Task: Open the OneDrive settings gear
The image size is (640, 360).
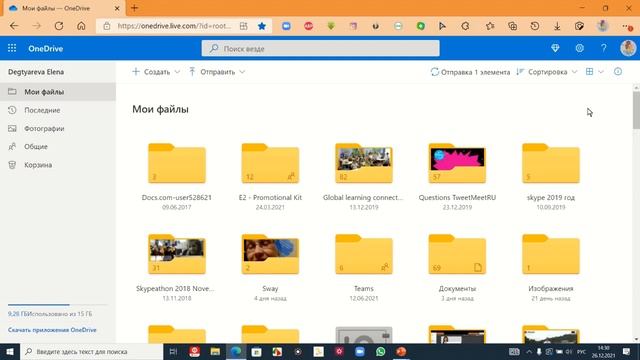Action: pos(580,48)
